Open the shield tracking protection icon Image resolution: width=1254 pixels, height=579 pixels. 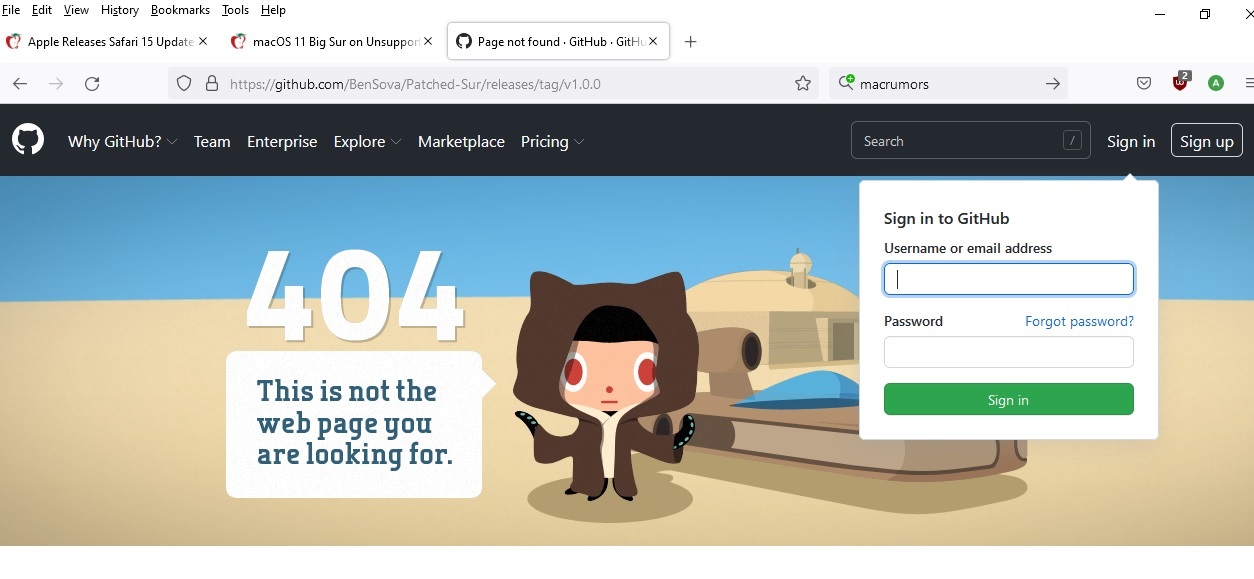point(184,84)
